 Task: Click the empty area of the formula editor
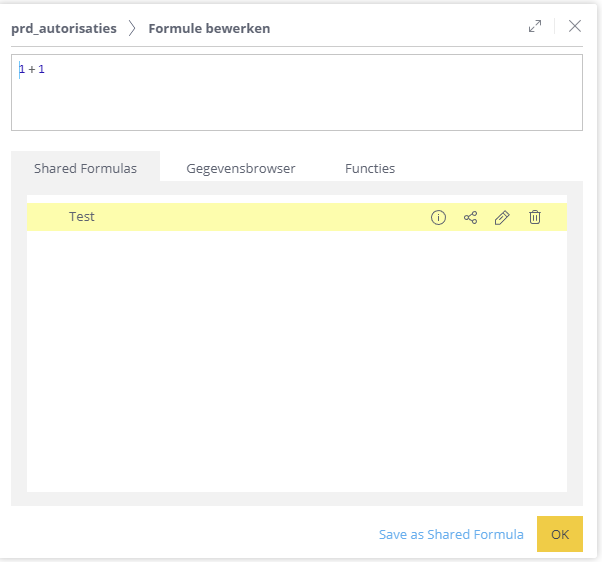click(300, 100)
